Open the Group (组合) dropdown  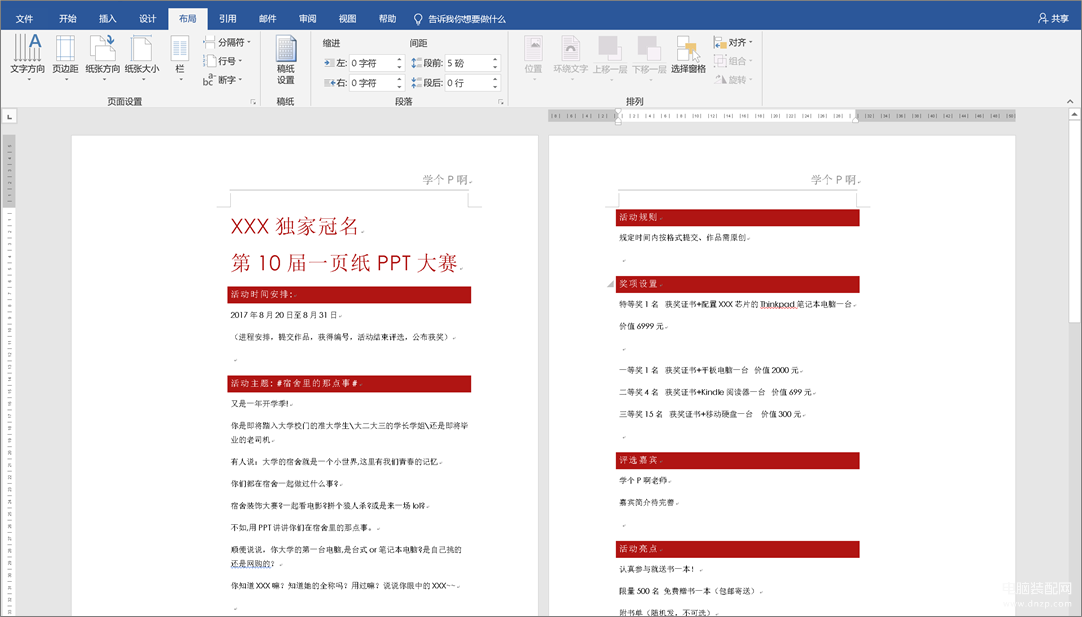pos(733,61)
